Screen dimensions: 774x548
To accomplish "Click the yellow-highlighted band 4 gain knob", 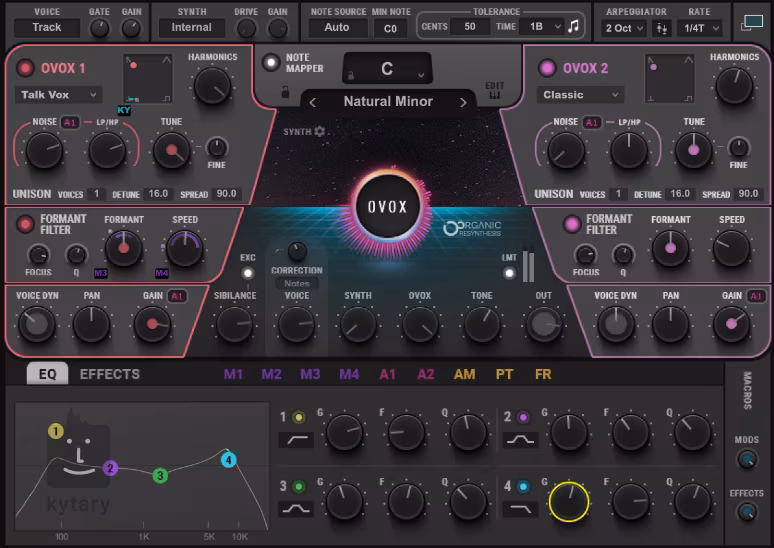I will click(569, 502).
